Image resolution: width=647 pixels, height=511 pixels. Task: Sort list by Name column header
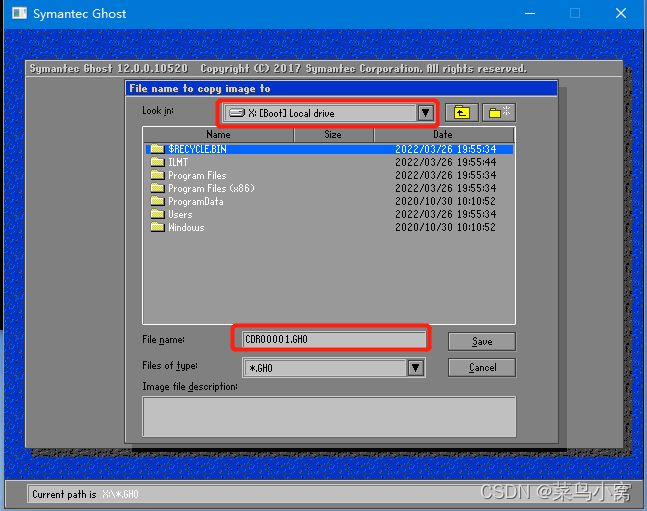click(x=218, y=135)
